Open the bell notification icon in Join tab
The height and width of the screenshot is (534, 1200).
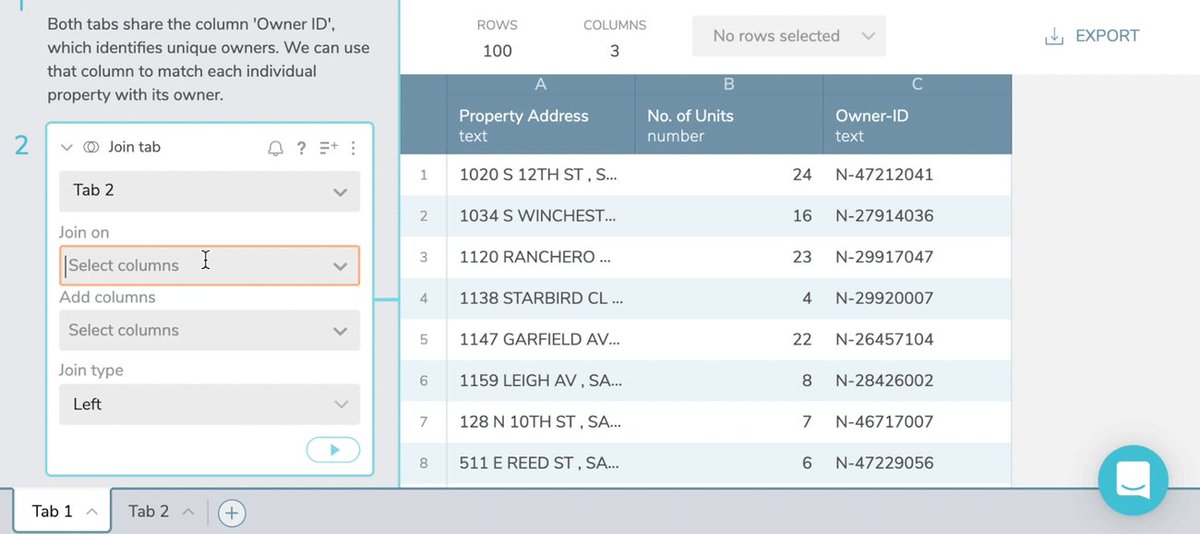tap(275, 148)
